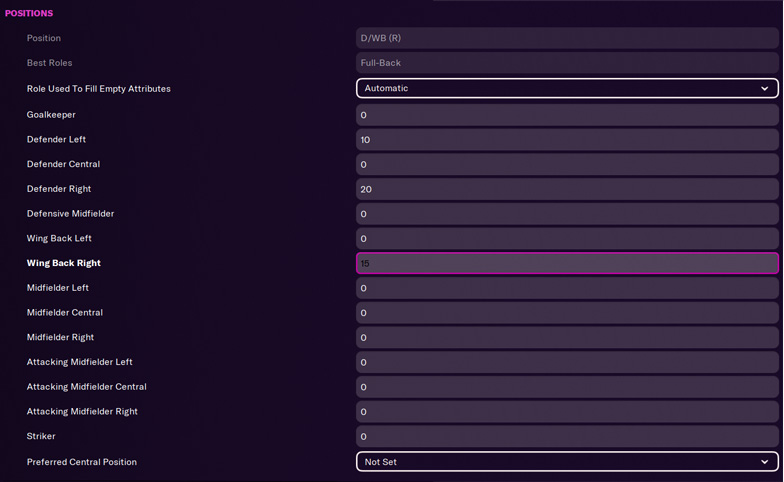Viewport: 784px width, 482px height.
Task: Select the Midfielder Left value field
Action: click(567, 288)
